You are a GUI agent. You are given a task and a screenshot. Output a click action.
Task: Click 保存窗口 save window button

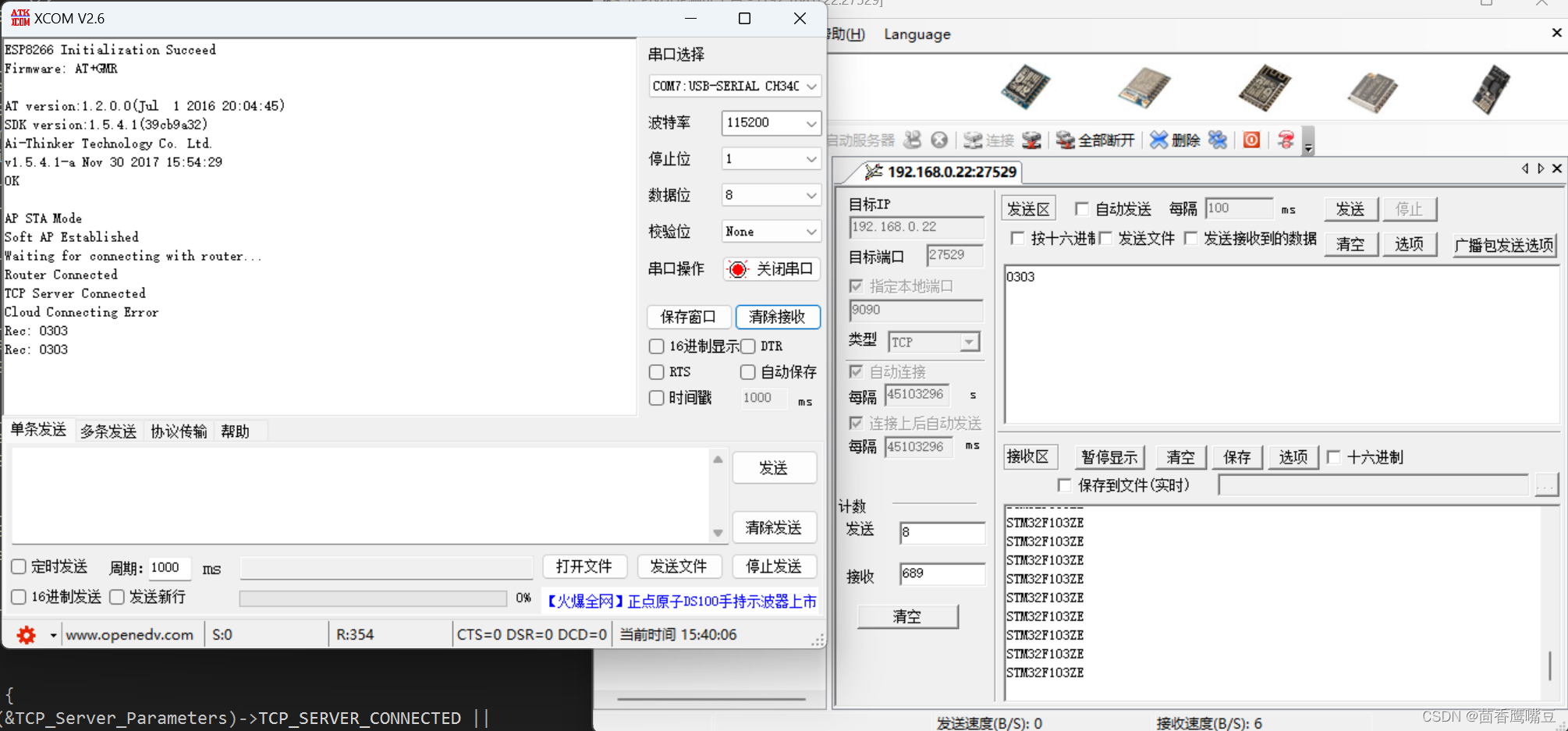tap(688, 317)
